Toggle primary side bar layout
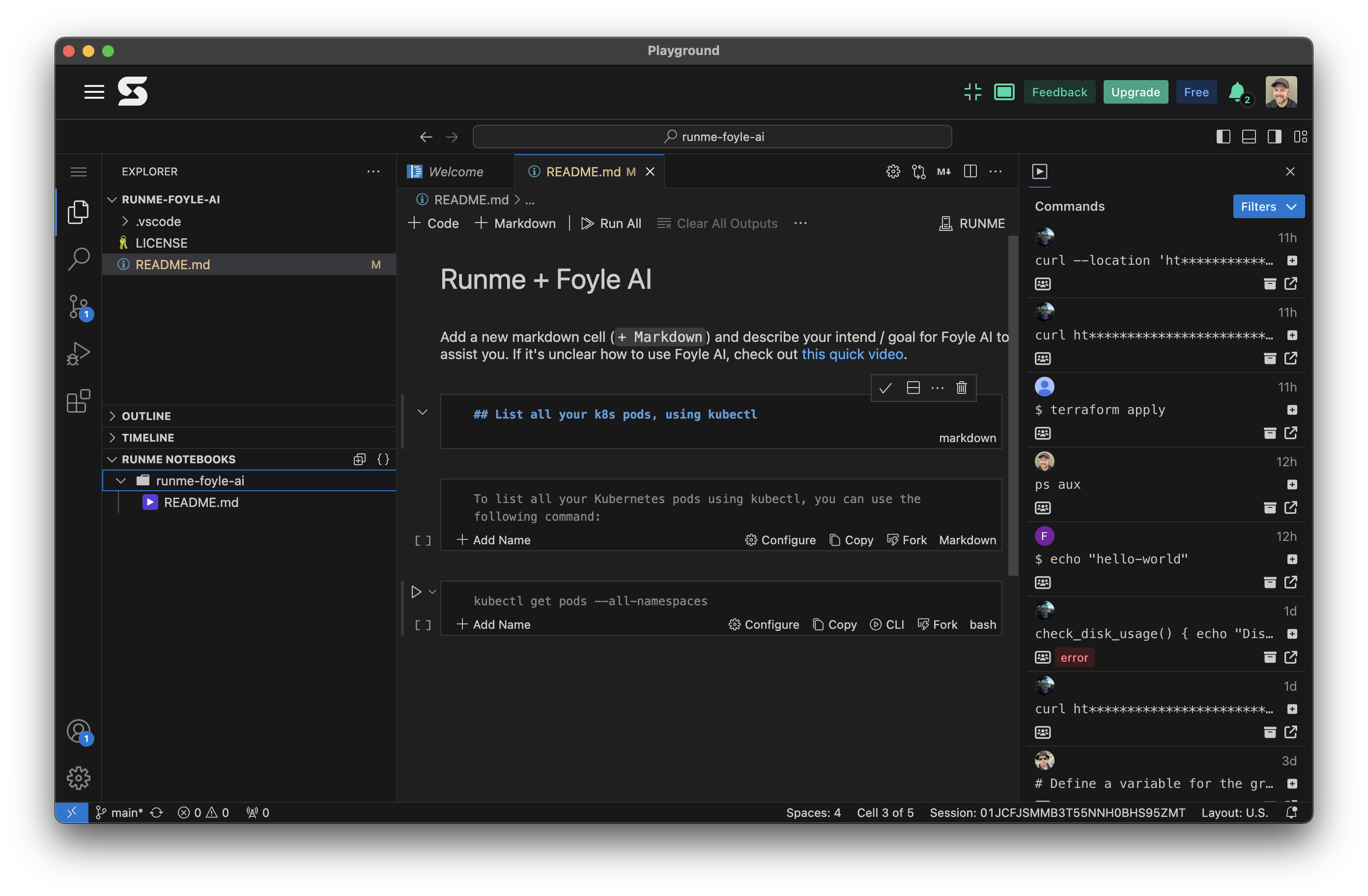 point(1223,137)
